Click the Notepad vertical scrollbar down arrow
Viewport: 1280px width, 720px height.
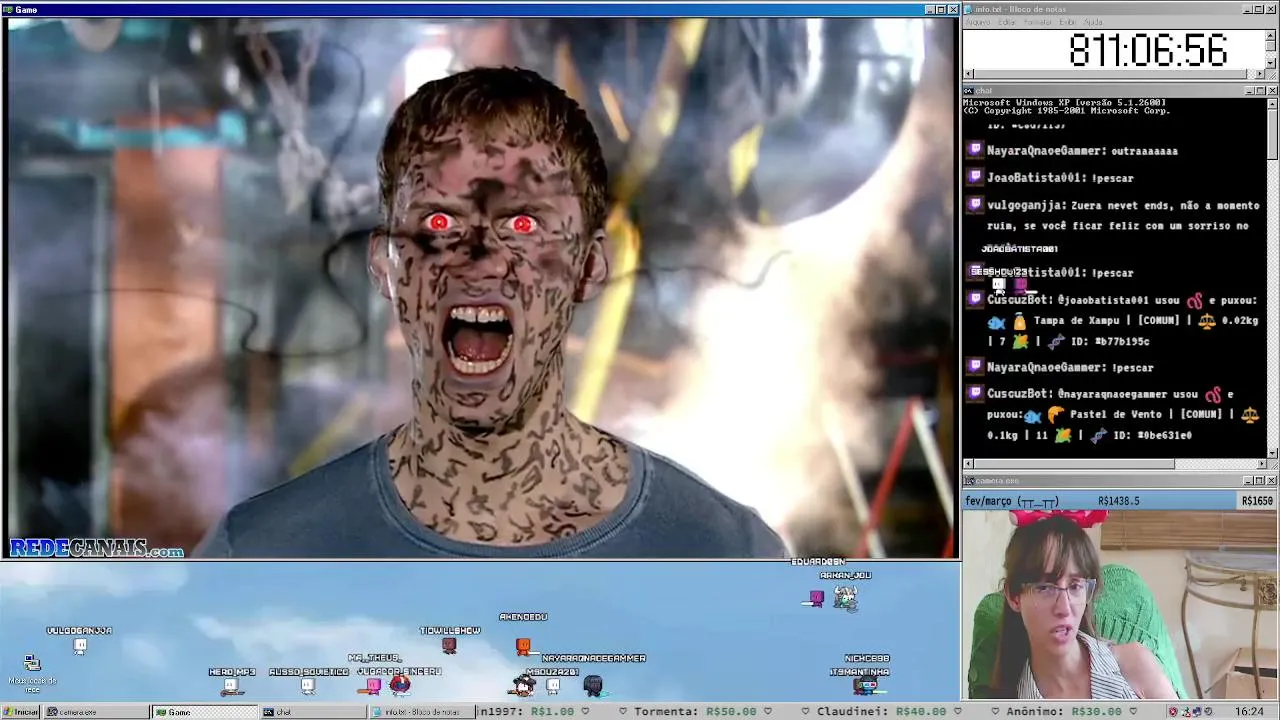(x=1271, y=63)
